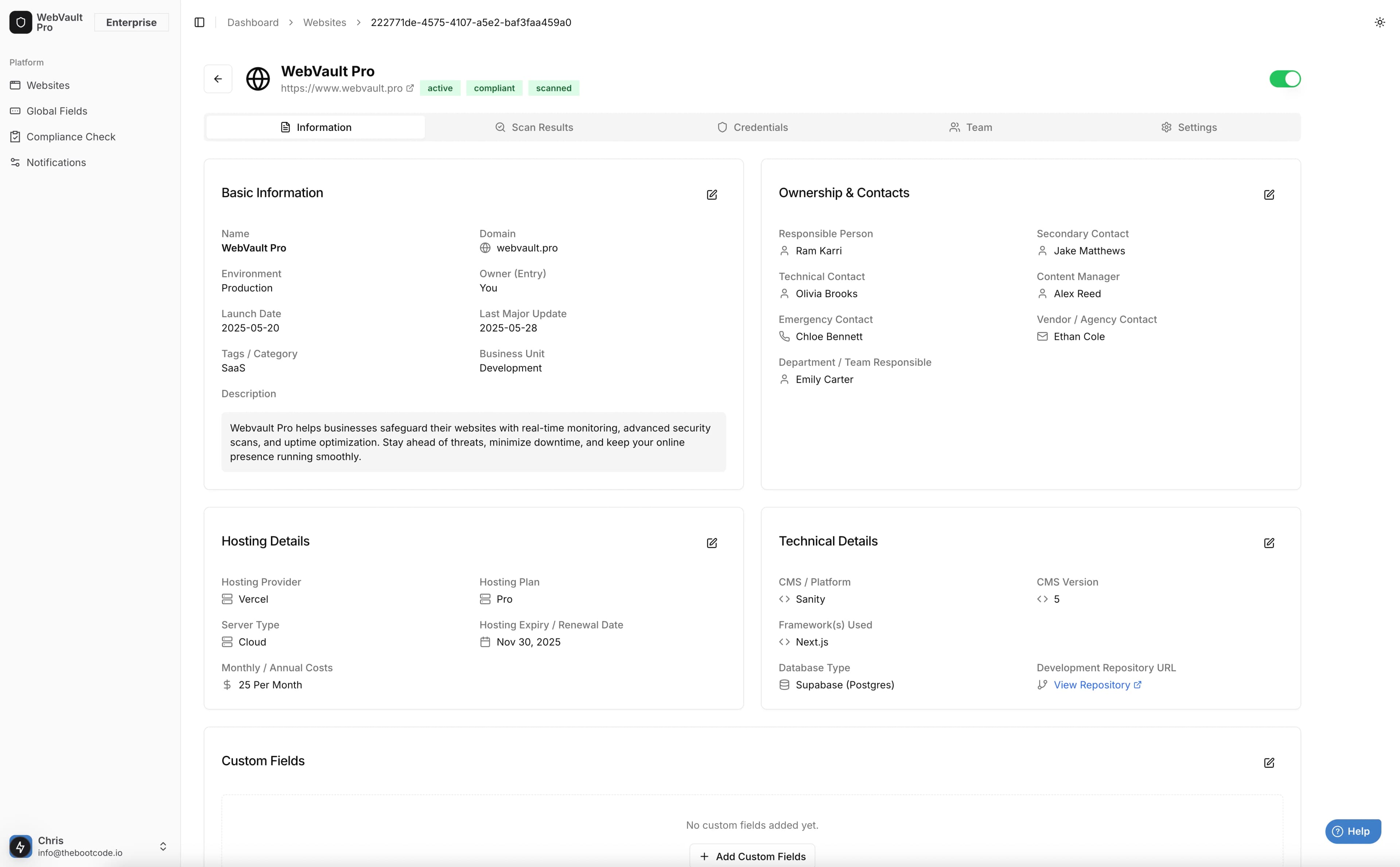The image size is (1400, 867).
Task: Go to Dashboard breadcrumb
Action: (253, 22)
